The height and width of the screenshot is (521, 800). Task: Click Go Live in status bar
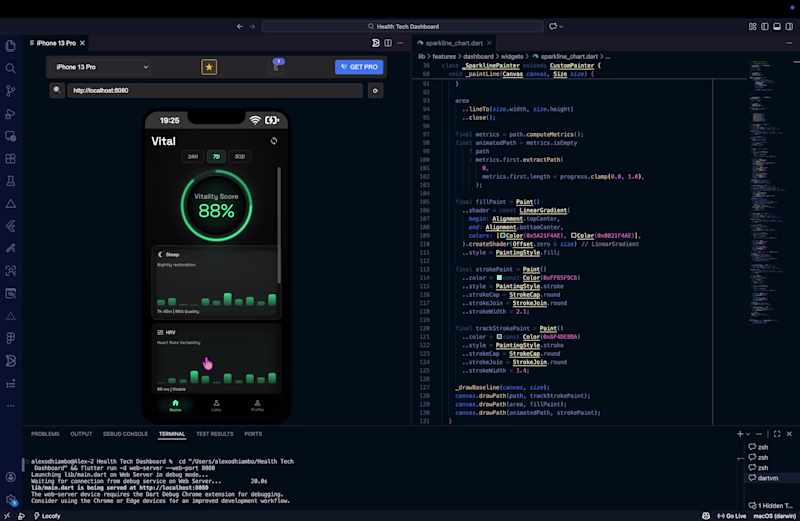pos(731,515)
